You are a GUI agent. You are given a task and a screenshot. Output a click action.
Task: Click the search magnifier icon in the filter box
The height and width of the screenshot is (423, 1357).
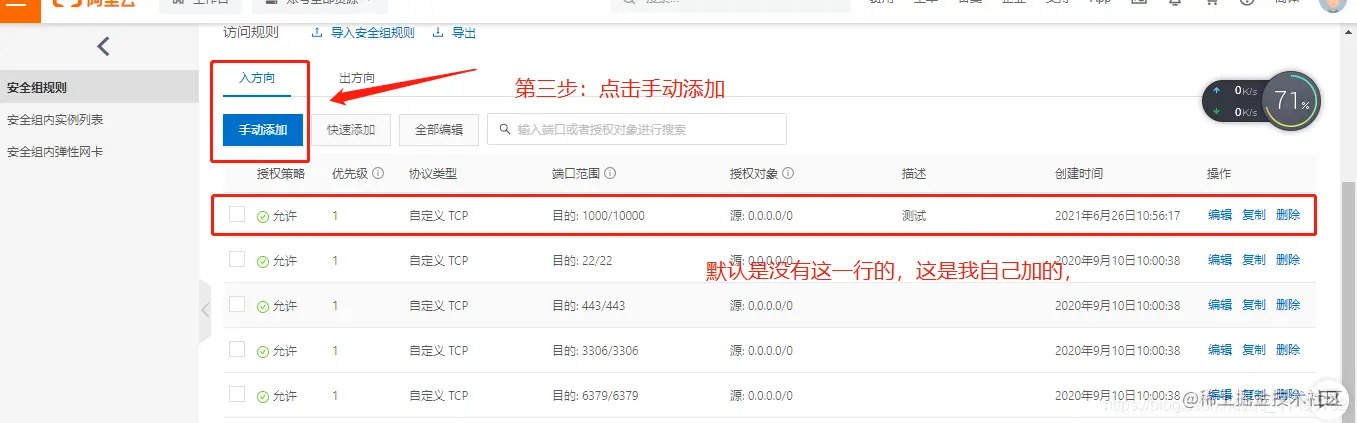point(503,130)
